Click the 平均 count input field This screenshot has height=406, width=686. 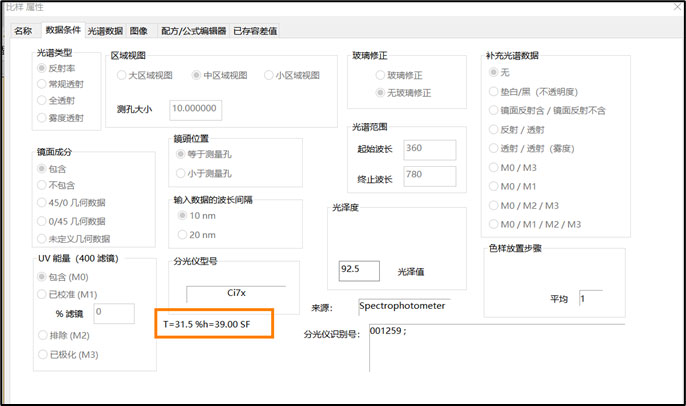(589, 298)
